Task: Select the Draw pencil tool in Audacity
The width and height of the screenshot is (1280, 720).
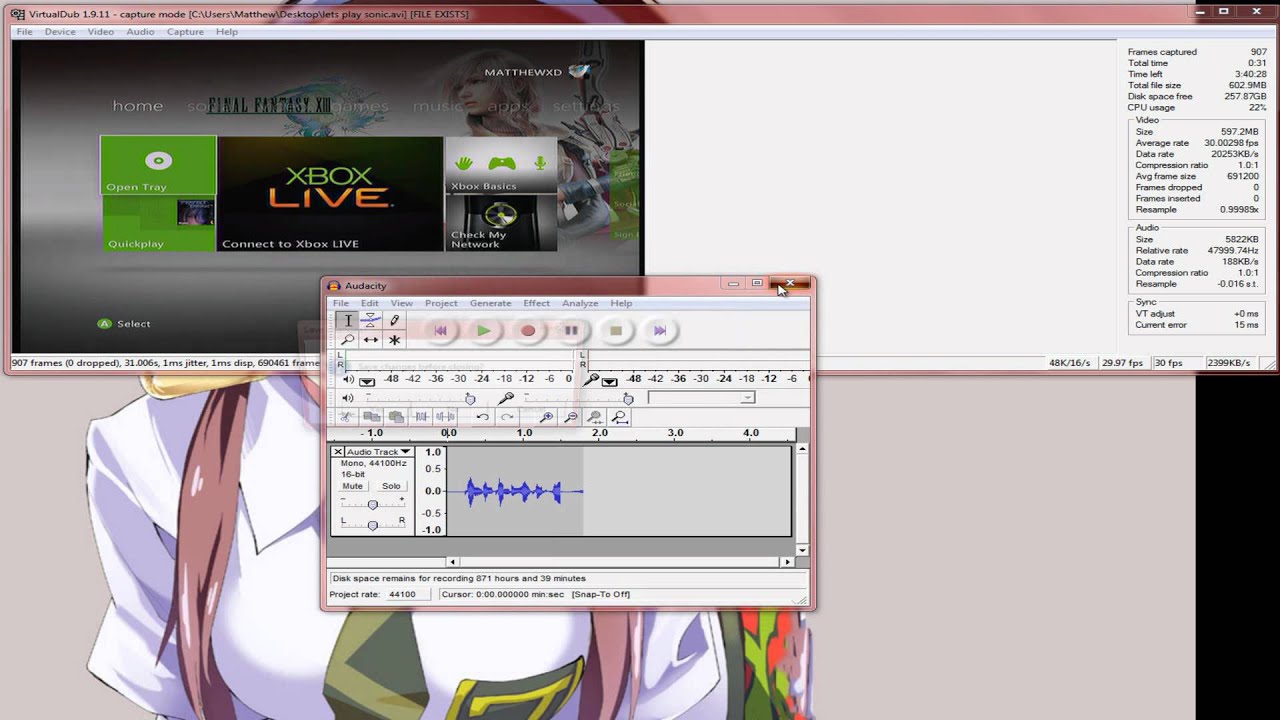Action: (394, 320)
